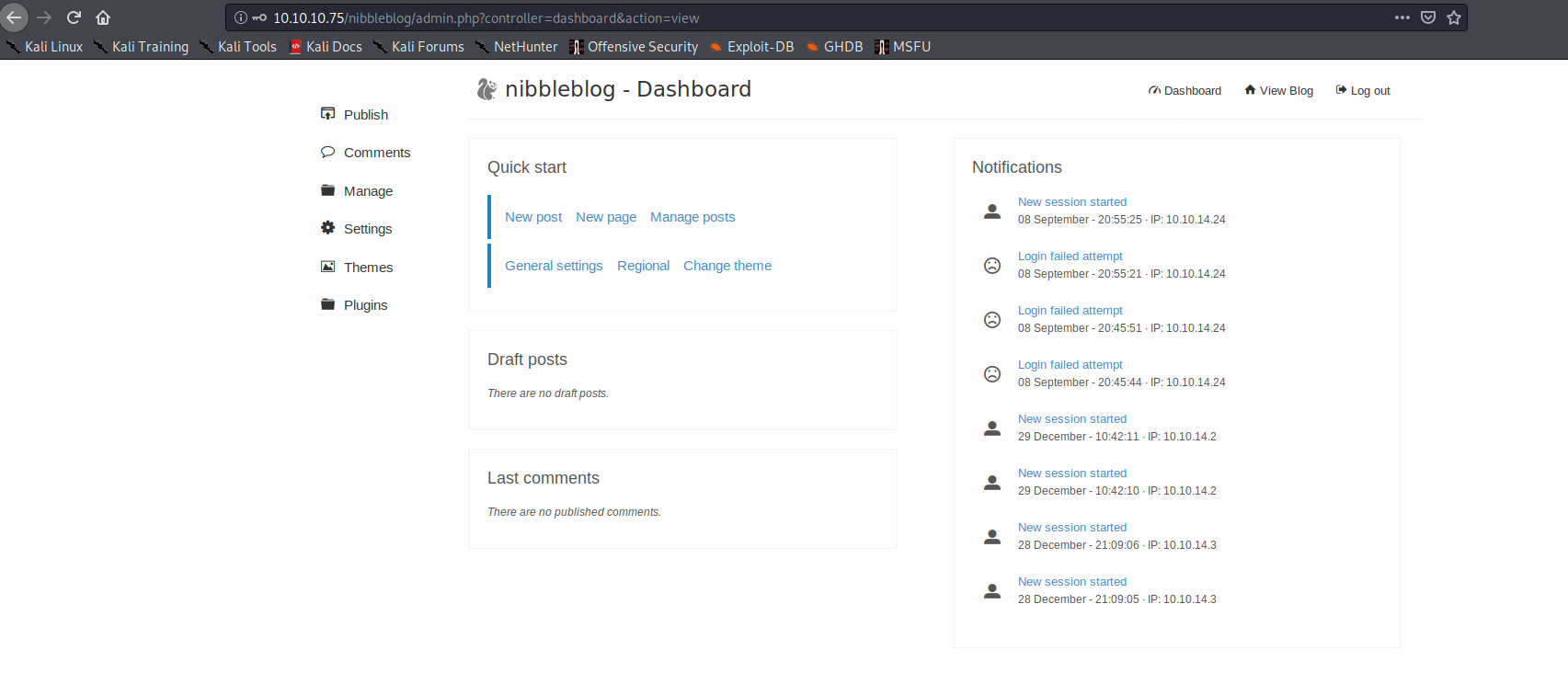1568x673 pixels.
Task: Go to Dashboard in top navigation
Action: (x=1185, y=90)
